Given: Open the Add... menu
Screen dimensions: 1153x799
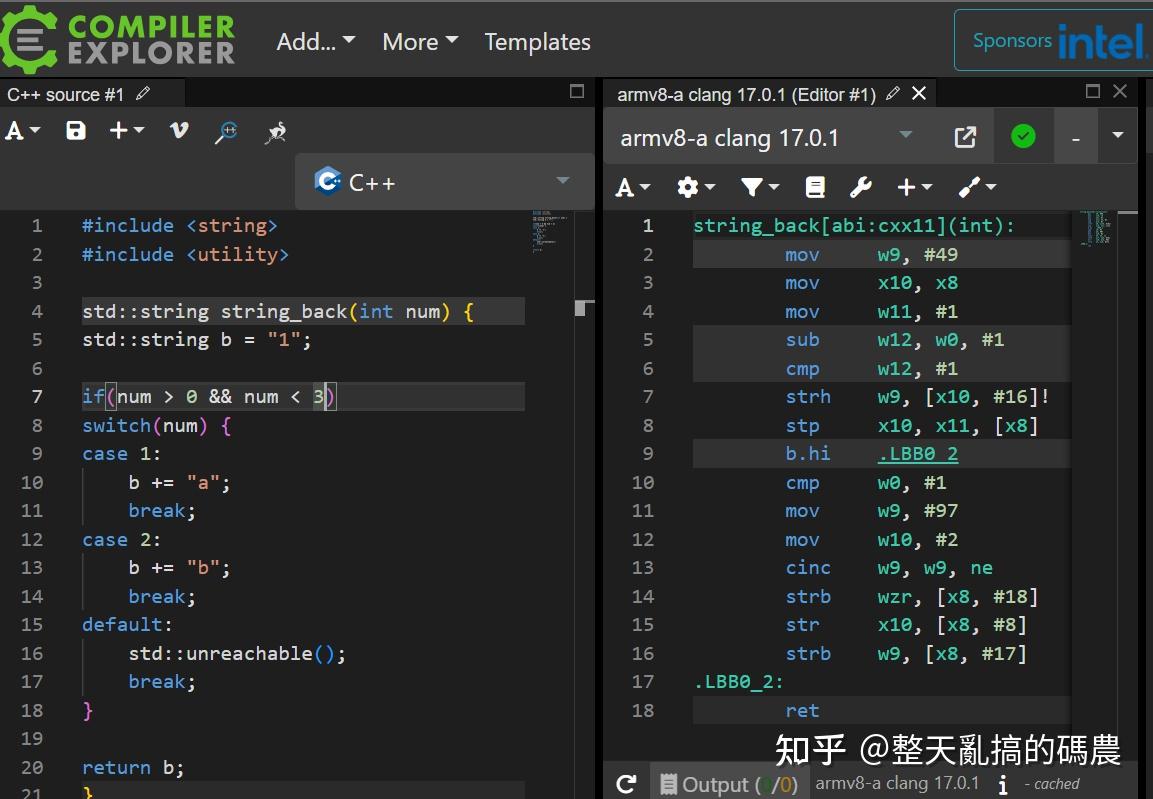Looking at the screenshot, I should 315,42.
